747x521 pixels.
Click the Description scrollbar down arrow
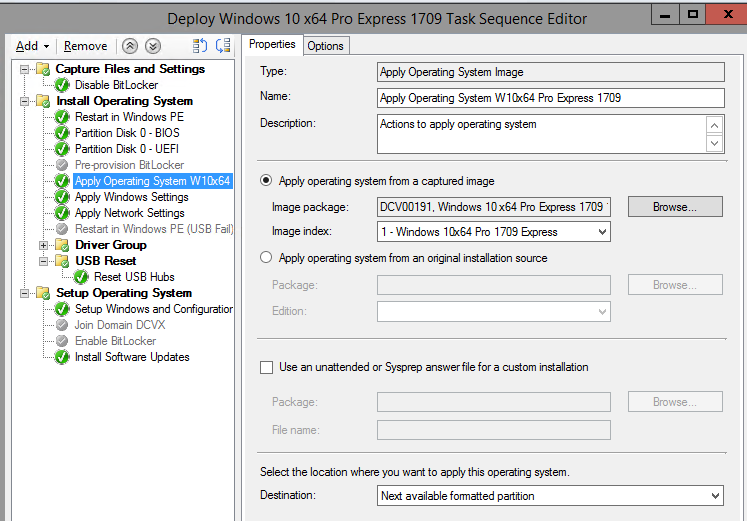[714, 144]
